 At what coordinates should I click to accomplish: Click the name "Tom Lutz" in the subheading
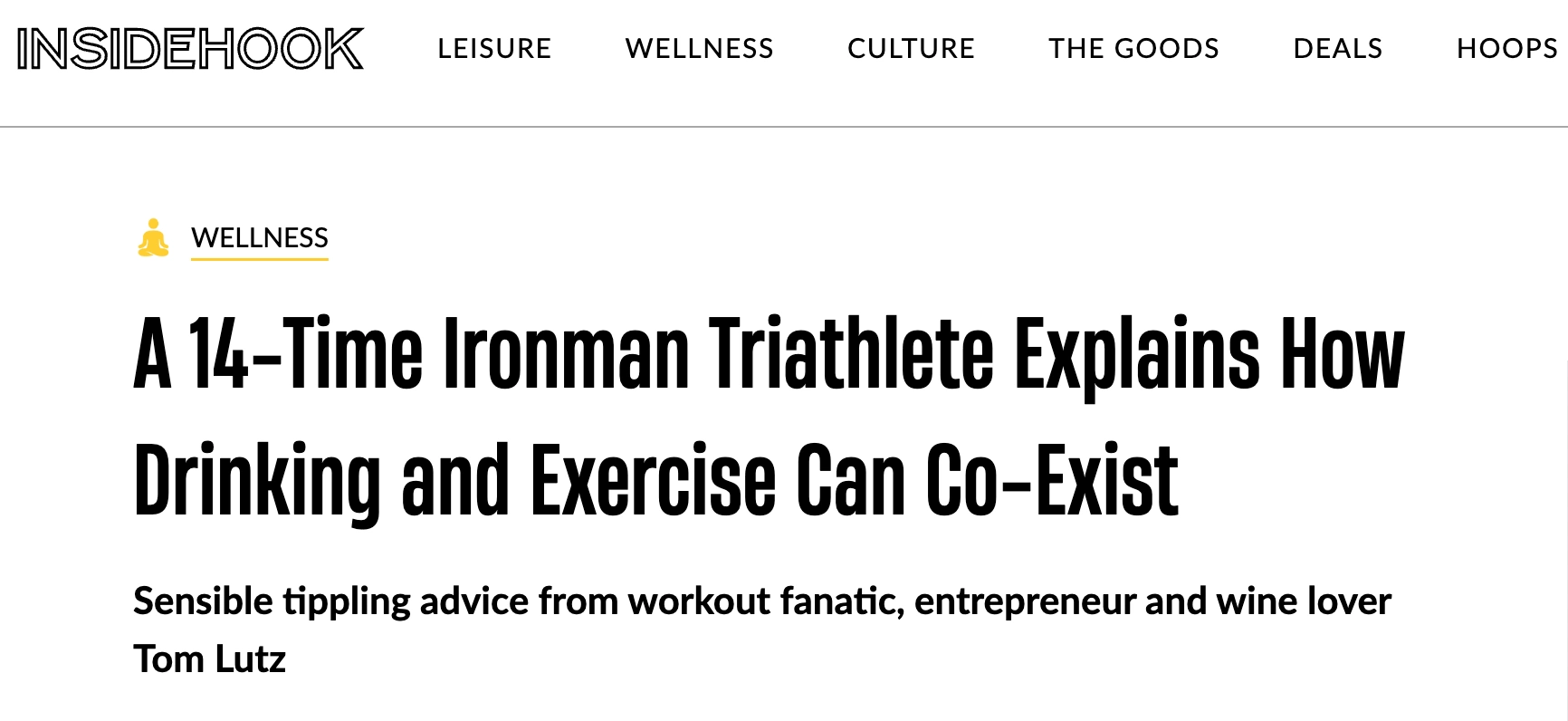[209, 659]
